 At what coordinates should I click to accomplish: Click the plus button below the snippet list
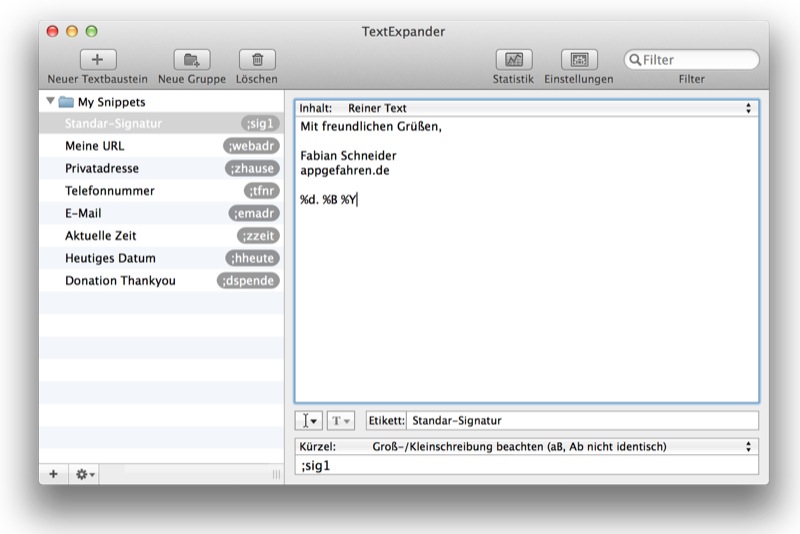(53, 474)
